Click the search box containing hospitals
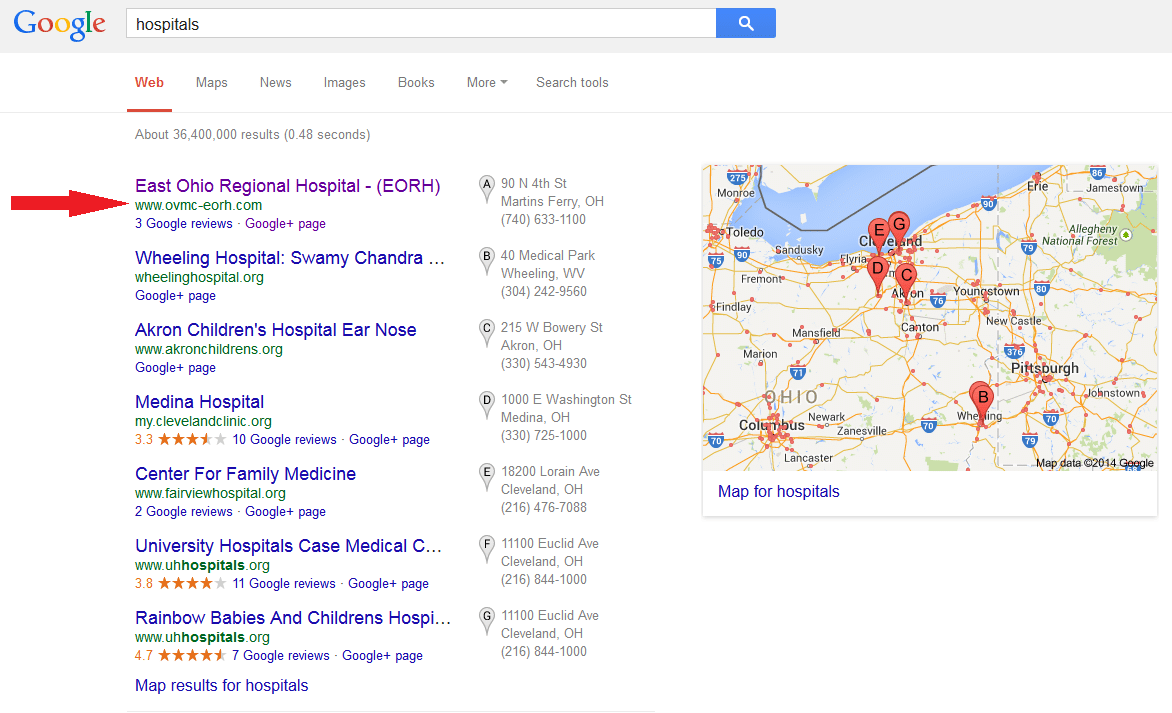 [x=421, y=23]
